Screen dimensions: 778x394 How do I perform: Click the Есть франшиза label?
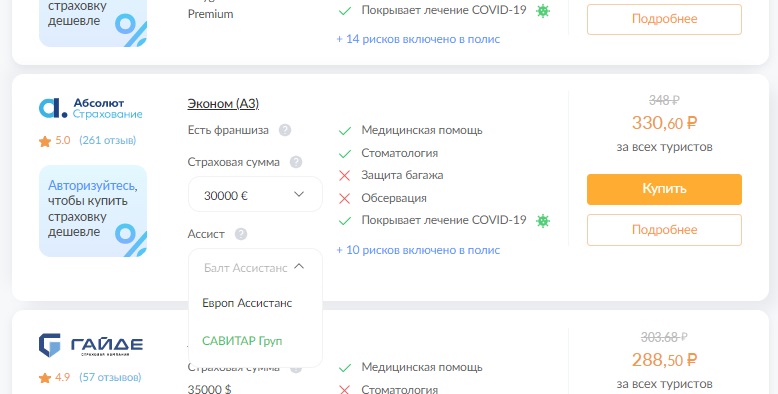tap(228, 130)
